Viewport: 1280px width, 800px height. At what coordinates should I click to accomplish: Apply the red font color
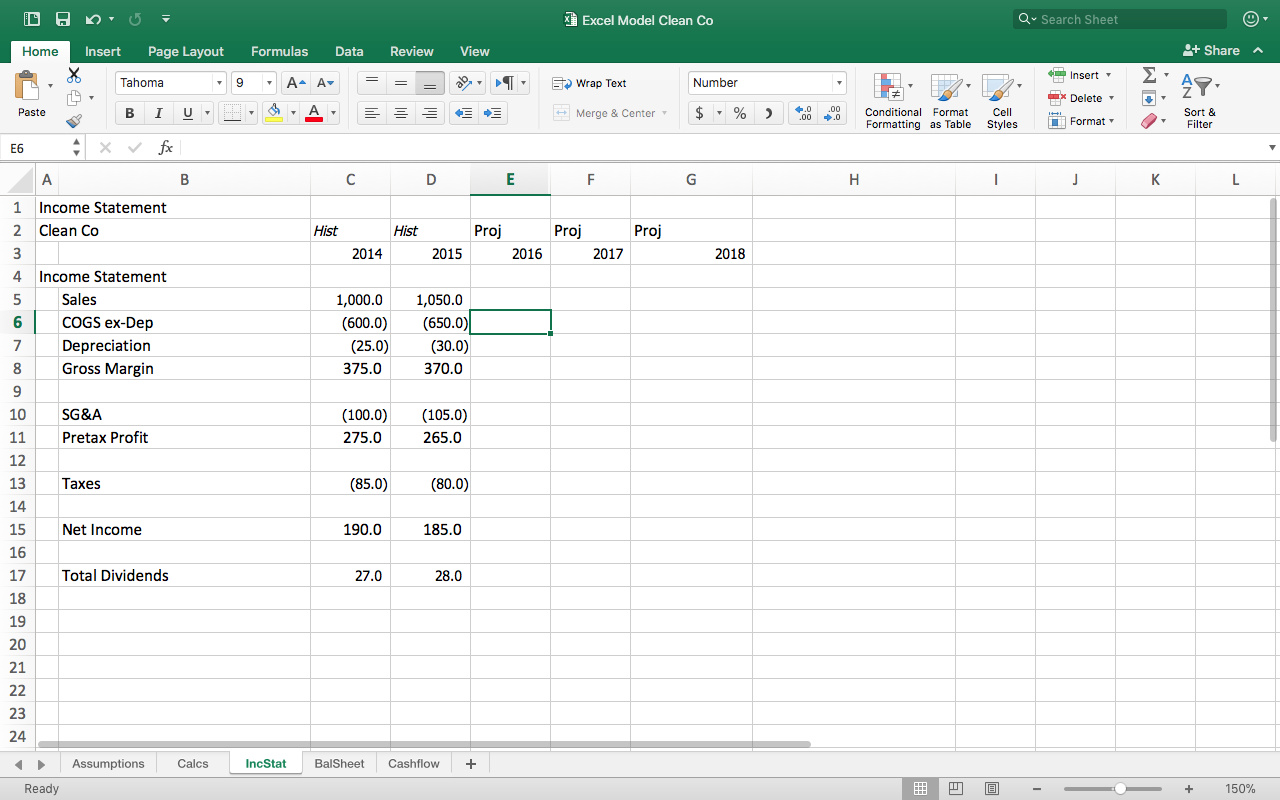pyautogui.click(x=313, y=113)
